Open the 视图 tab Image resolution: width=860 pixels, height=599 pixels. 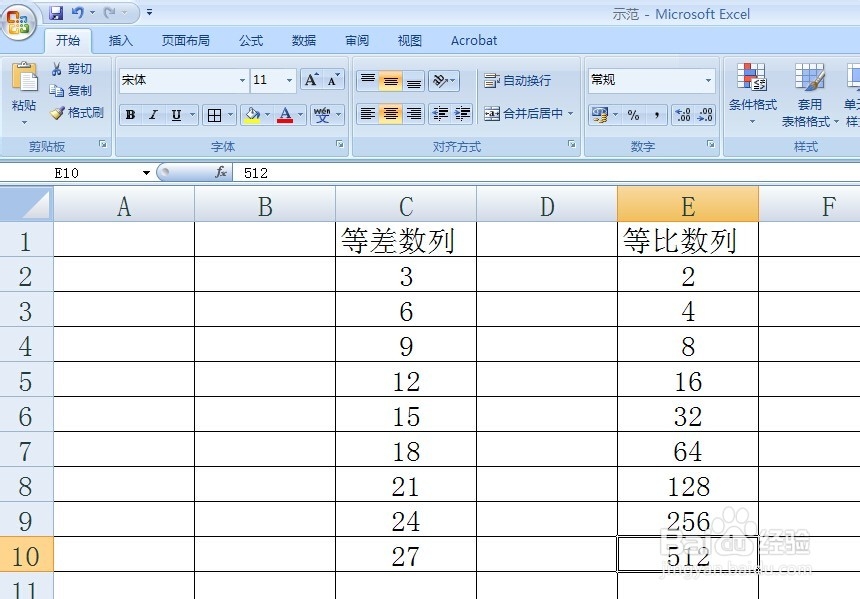[x=410, y=41]
